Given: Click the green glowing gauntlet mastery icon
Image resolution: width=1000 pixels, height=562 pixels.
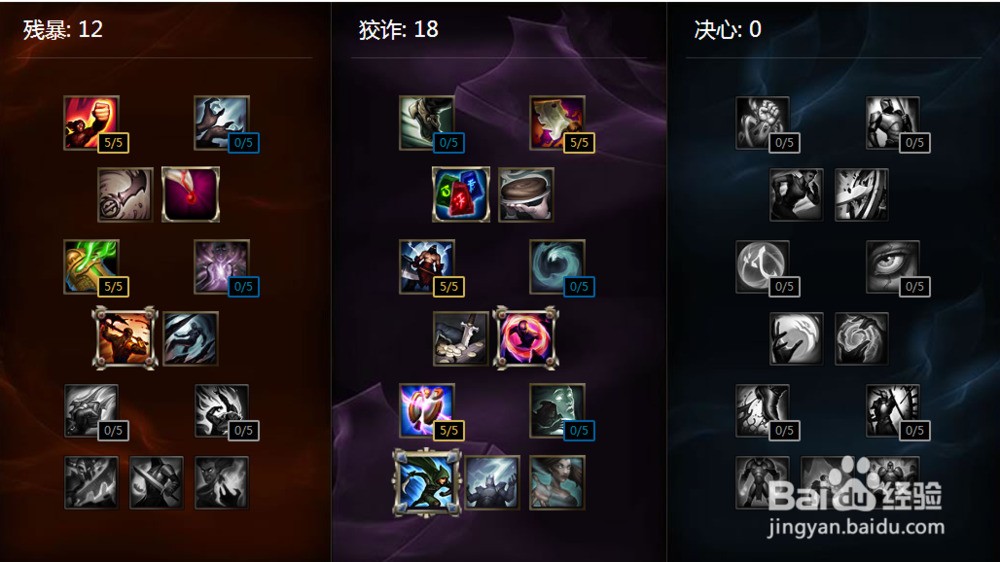Looking at the screenshot, I should pos(91,267).
